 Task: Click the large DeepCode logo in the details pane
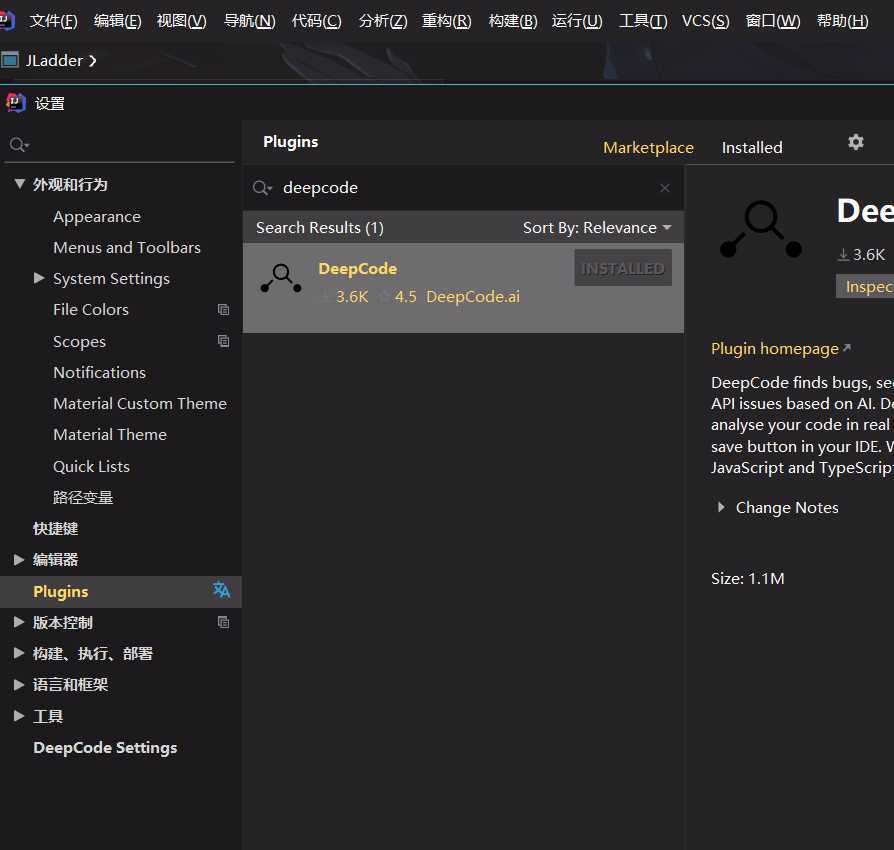[761, 229]
